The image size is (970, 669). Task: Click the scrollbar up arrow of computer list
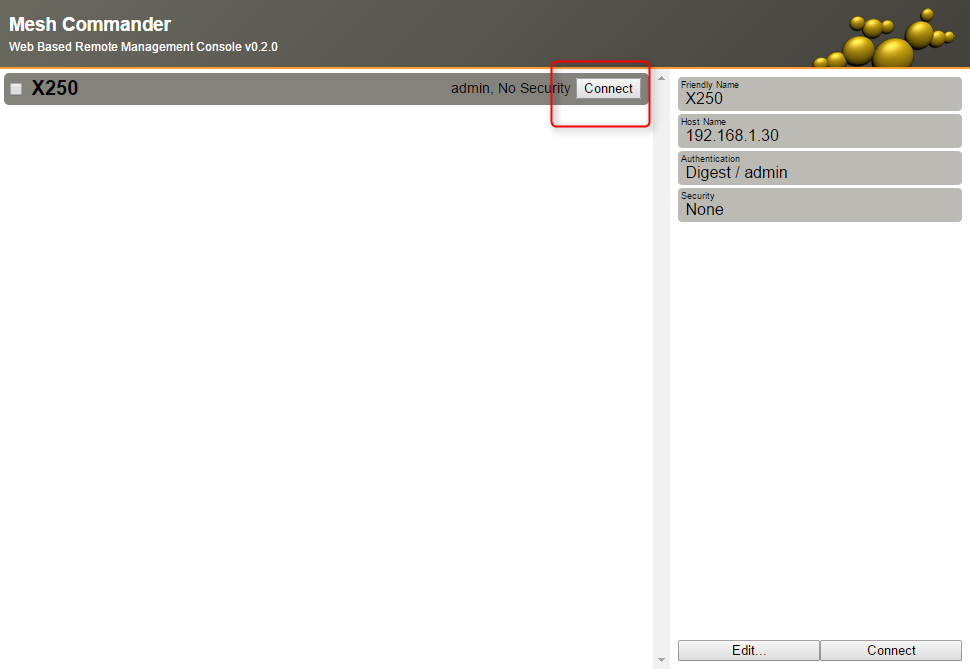tap(661, 78)
